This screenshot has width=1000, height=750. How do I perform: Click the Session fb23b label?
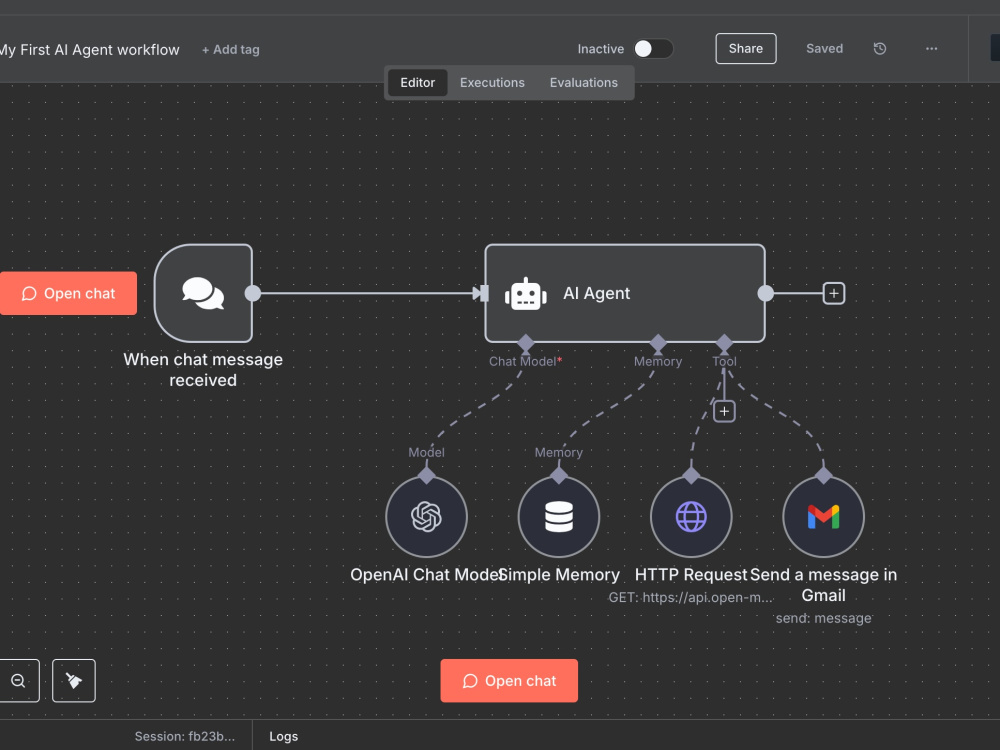(x=185, y=737)
